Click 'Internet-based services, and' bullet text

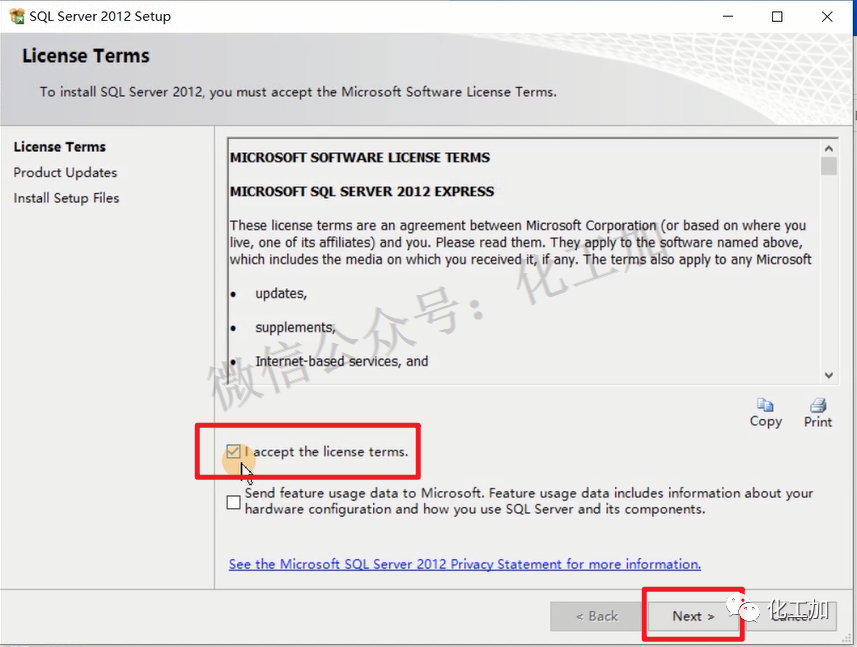(342, 361)
